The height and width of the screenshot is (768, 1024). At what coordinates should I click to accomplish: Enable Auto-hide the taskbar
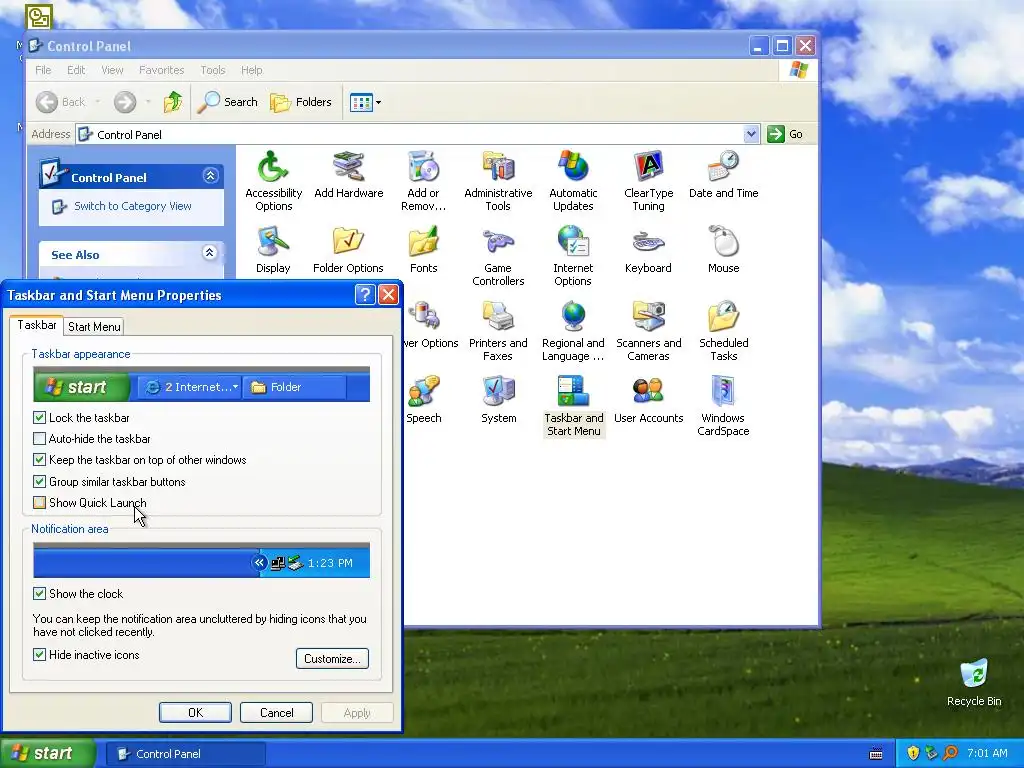coord(39,439)
